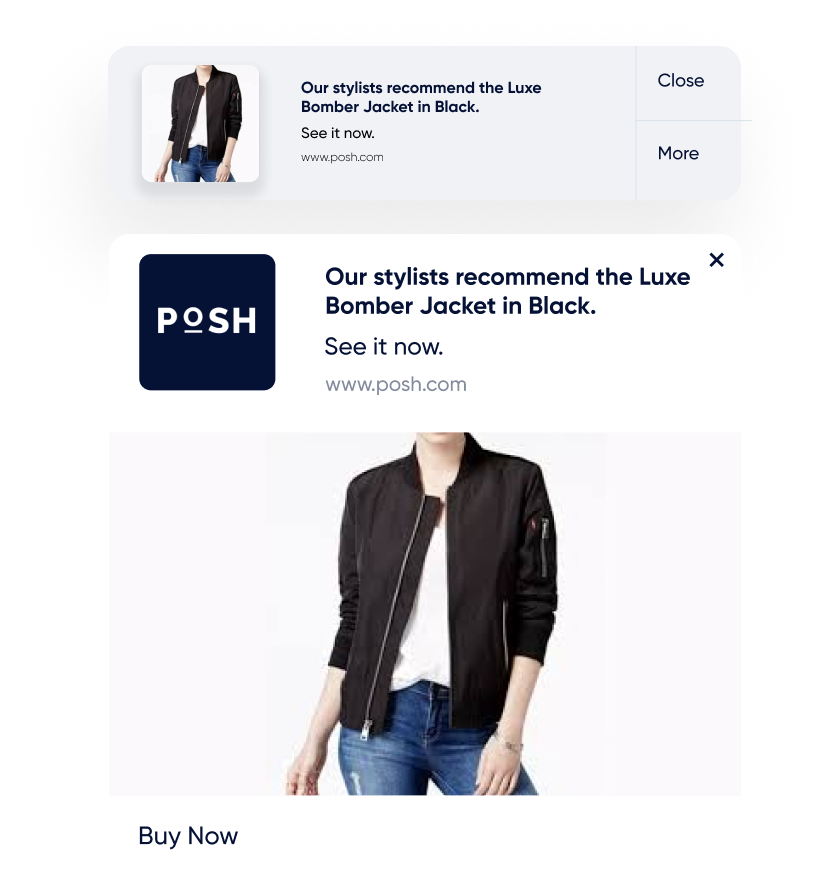The width and height of the screenshot is (821, 875).
Task: Tap the Buy Now action
Action: click(x=188, y=836)
